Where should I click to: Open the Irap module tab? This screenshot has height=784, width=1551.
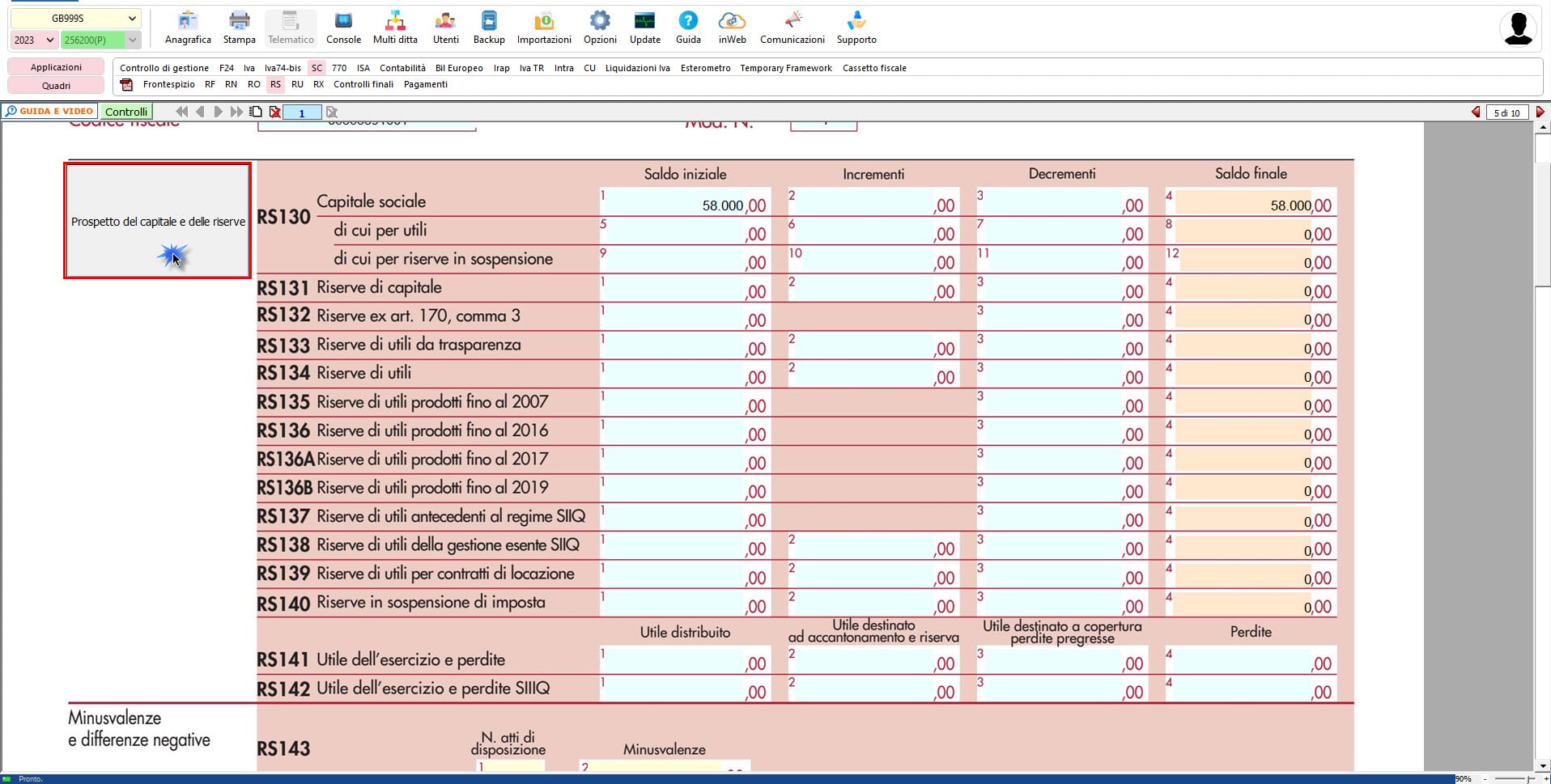501,68
